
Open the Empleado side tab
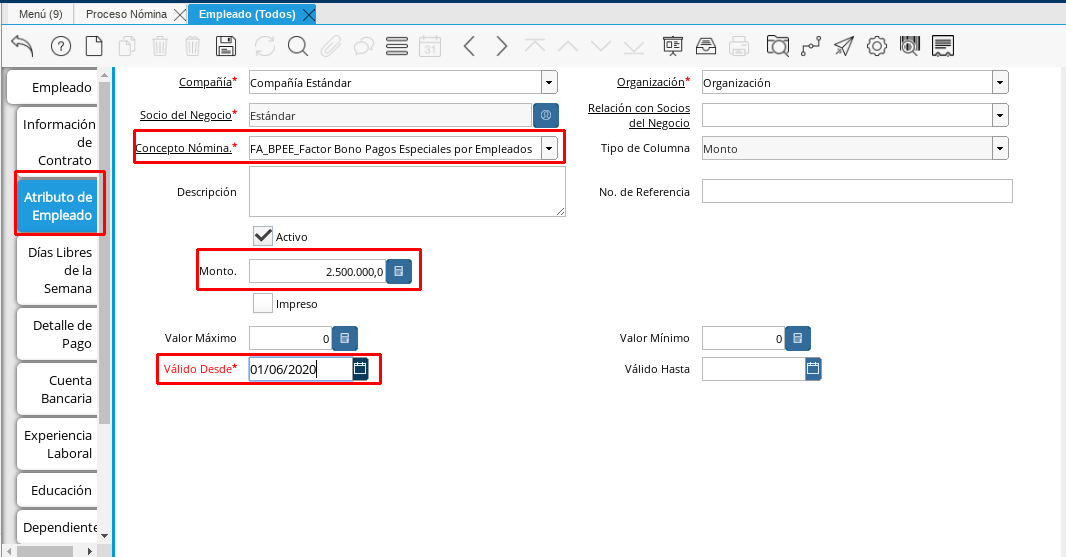tap(53, 87)
